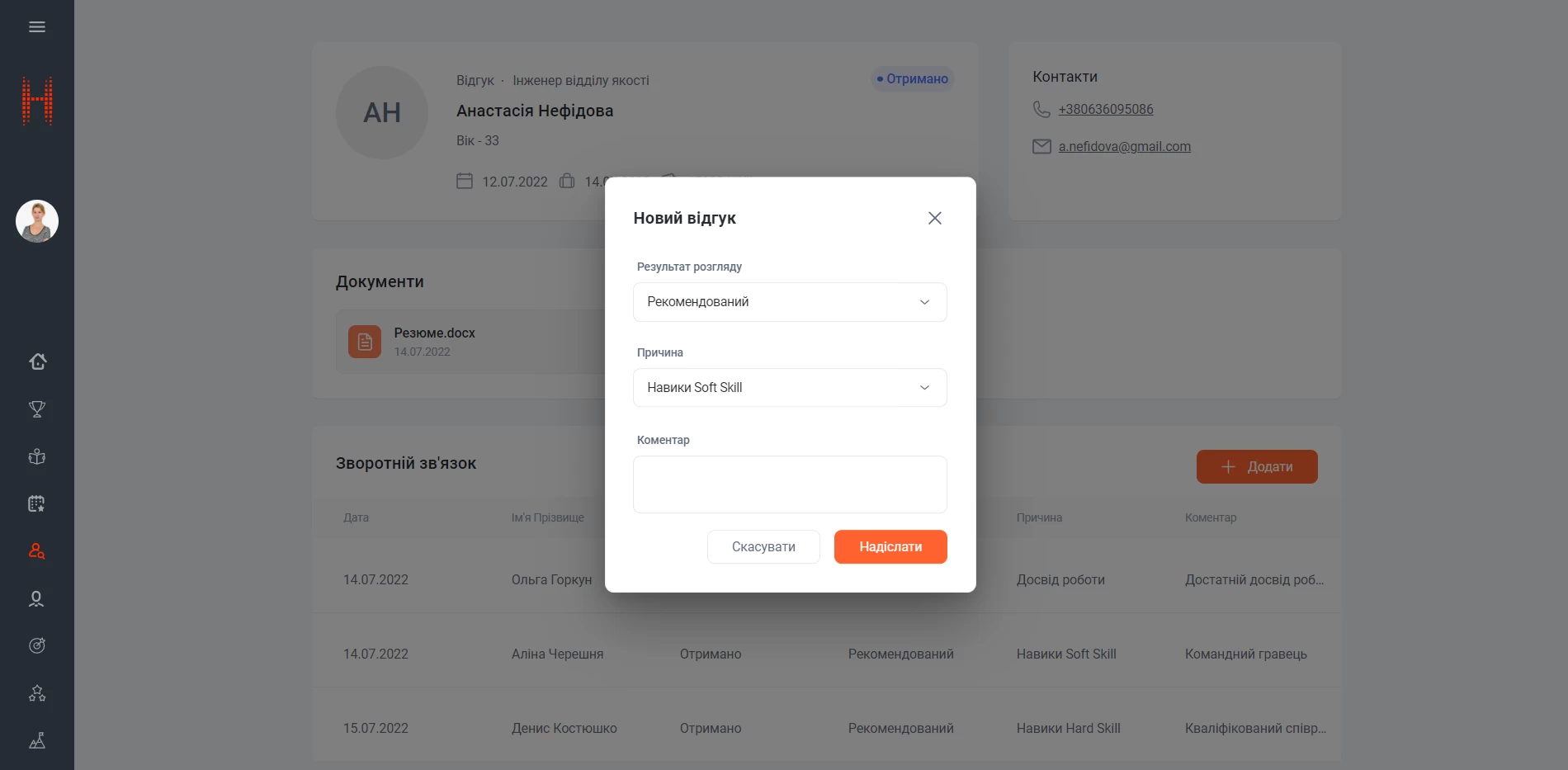Submit feedback with Надіслати button
This screenshot has width=1568, height=770.
pos(890,547)
